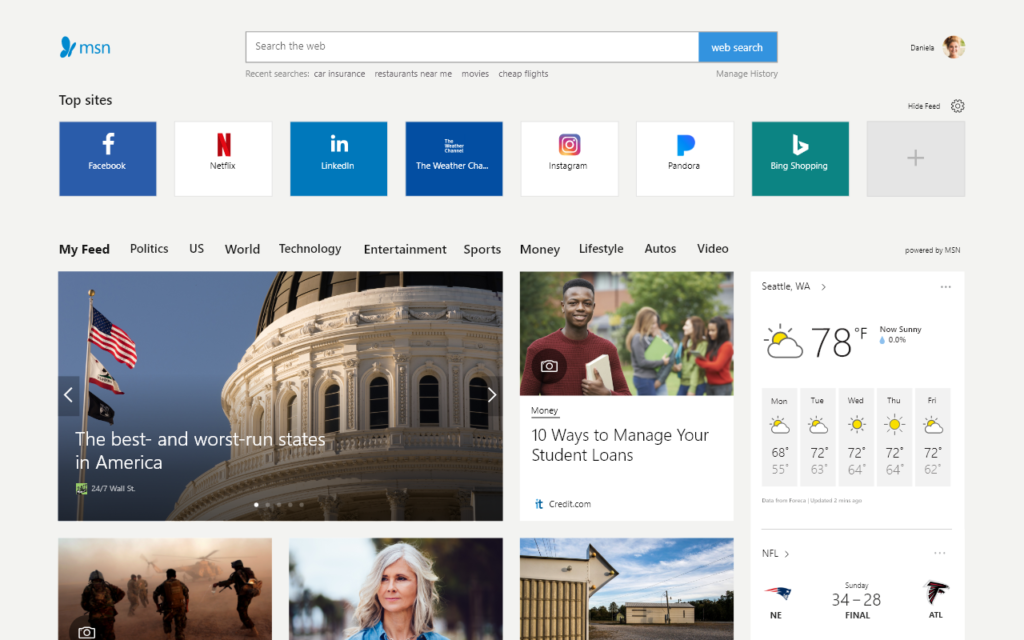Switch to the Money tab
The width and height of the screenshot is (1024, 640).
tap(540, 249)
